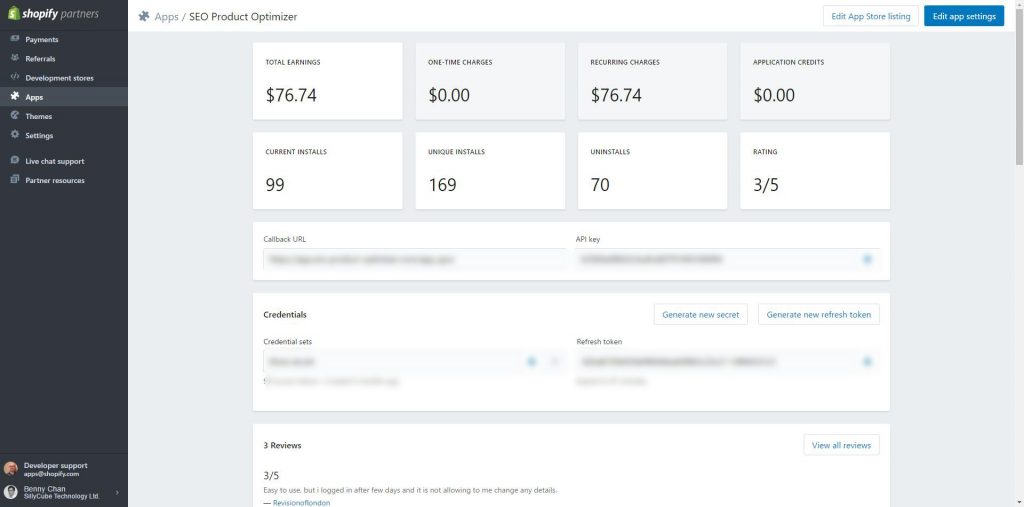Click the 3 Reviews heading
The image size is (1024, 507).
tap(282, 446)
